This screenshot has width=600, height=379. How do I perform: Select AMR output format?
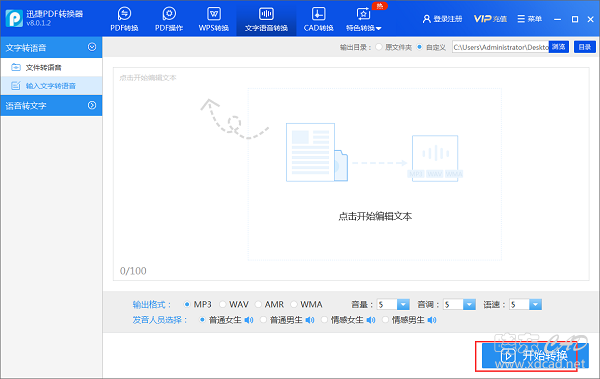coord(258,304)
